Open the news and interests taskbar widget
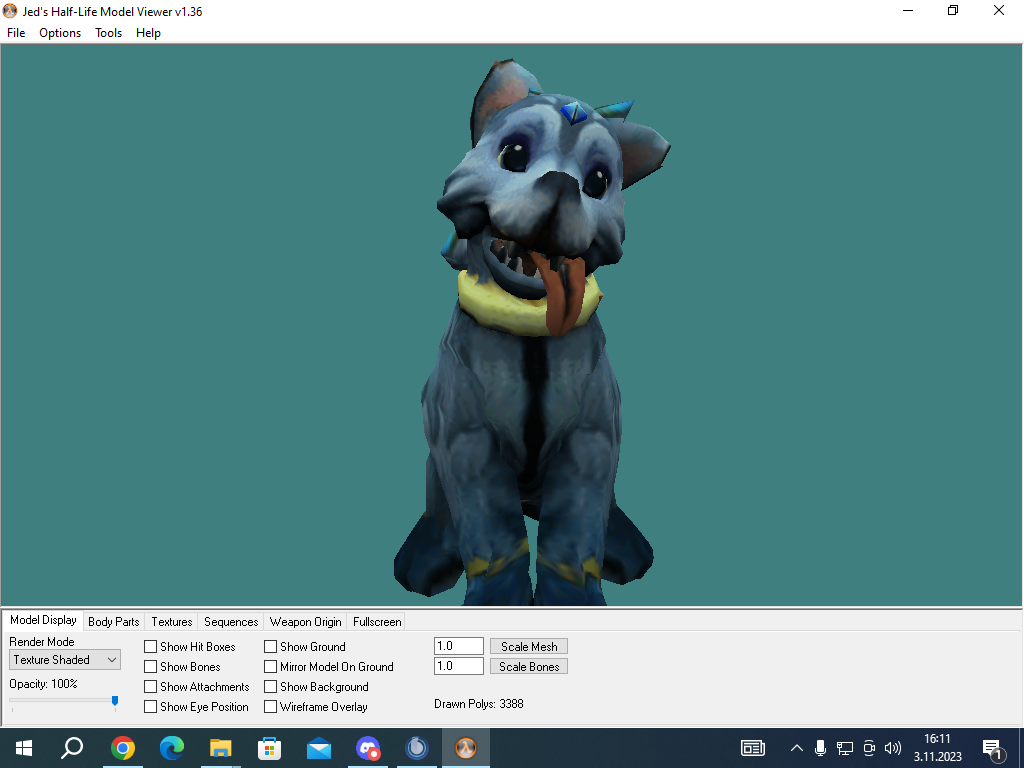This screenshot has height=768, width=1024. click(752, 748)
